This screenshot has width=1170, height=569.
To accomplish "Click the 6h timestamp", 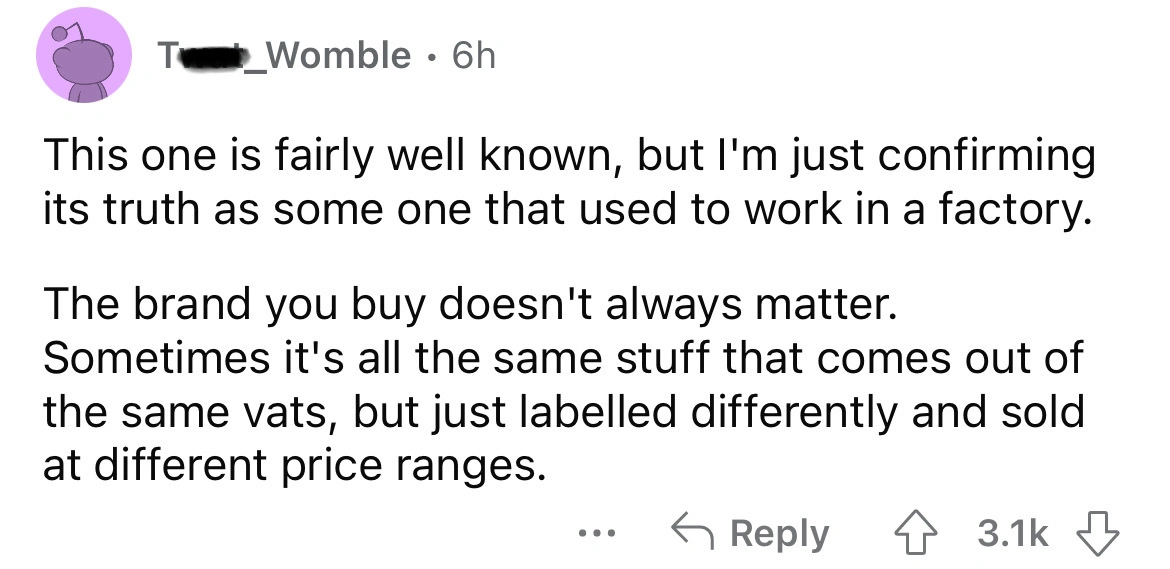I will click(473, 56).
